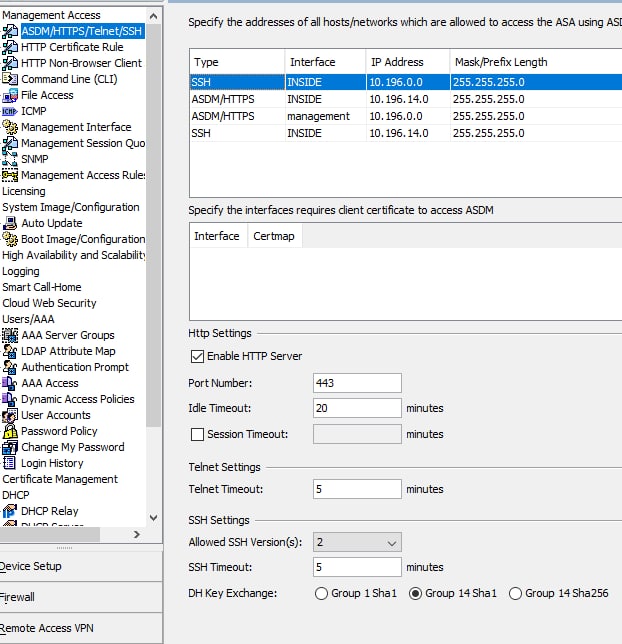Click the SNMP icon

pyautogui.click(x=10, y=159)
